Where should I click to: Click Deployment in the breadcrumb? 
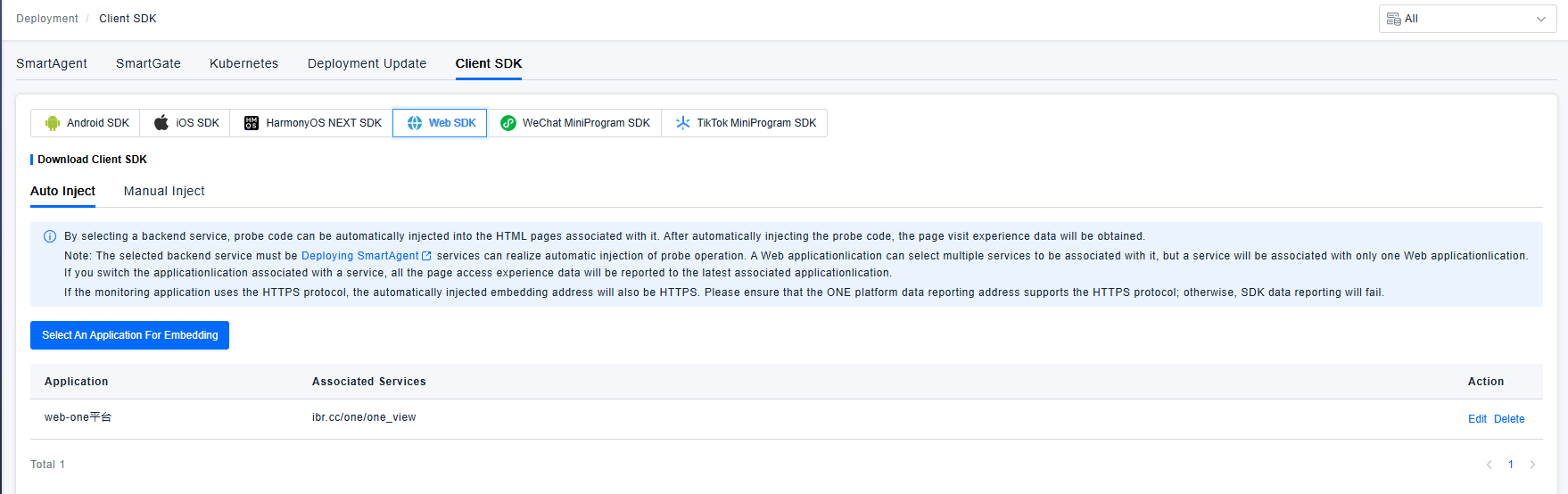click(47, 19)
